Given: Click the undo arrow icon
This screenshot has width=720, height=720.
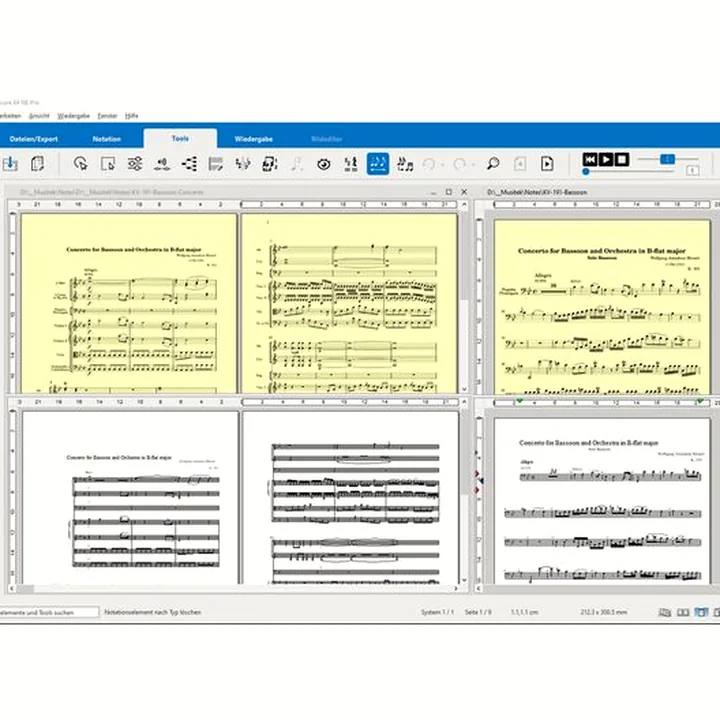Looking at the screenshot, I should pyautogui.click(x=429, y=164).
